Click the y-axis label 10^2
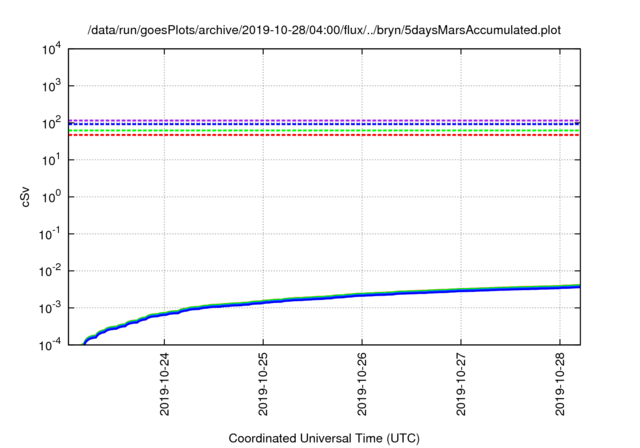The image size is (640, 448). [x=52, y=124]
